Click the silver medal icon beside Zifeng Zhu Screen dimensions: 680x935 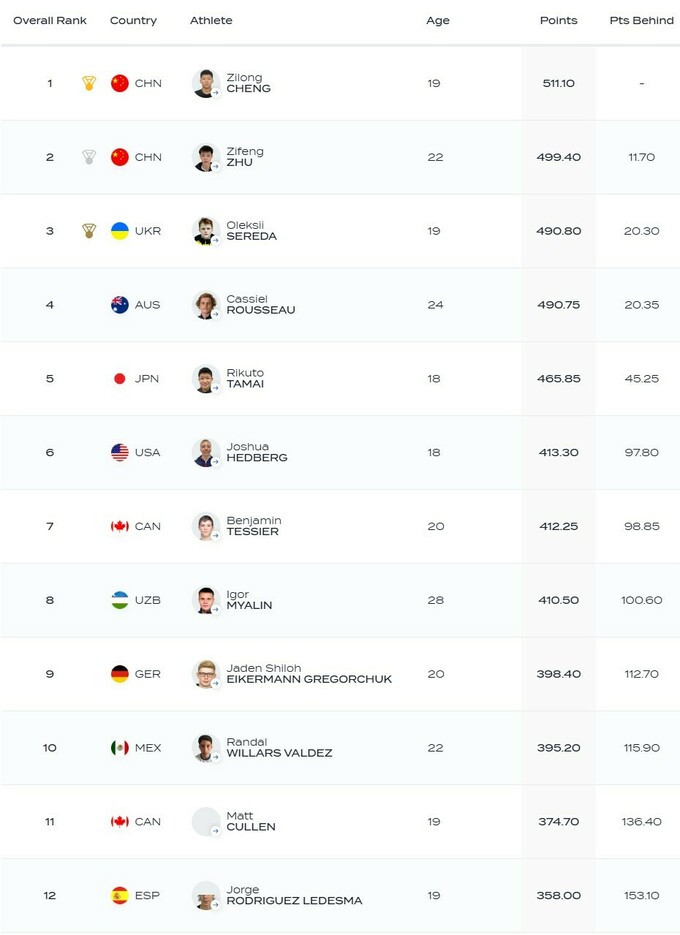(89, 157)
